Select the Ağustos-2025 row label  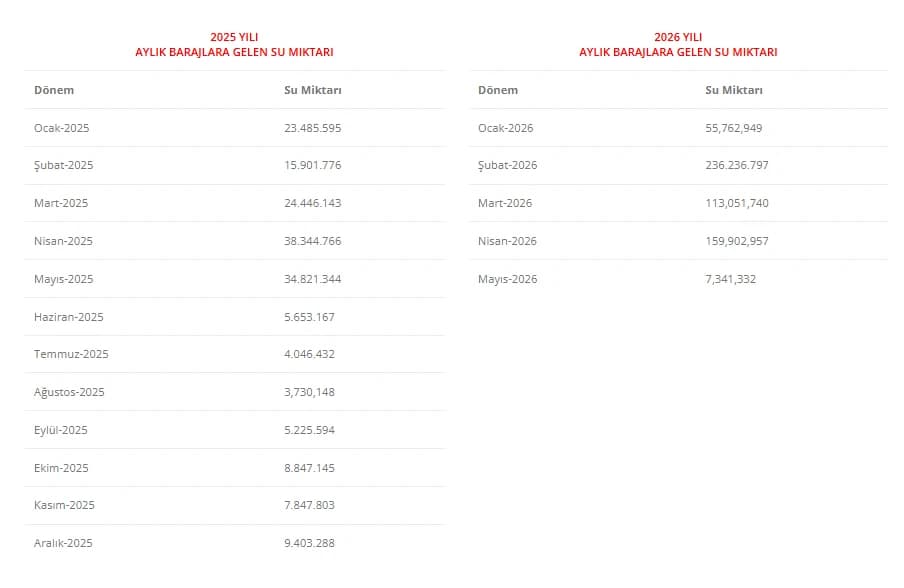69,392
